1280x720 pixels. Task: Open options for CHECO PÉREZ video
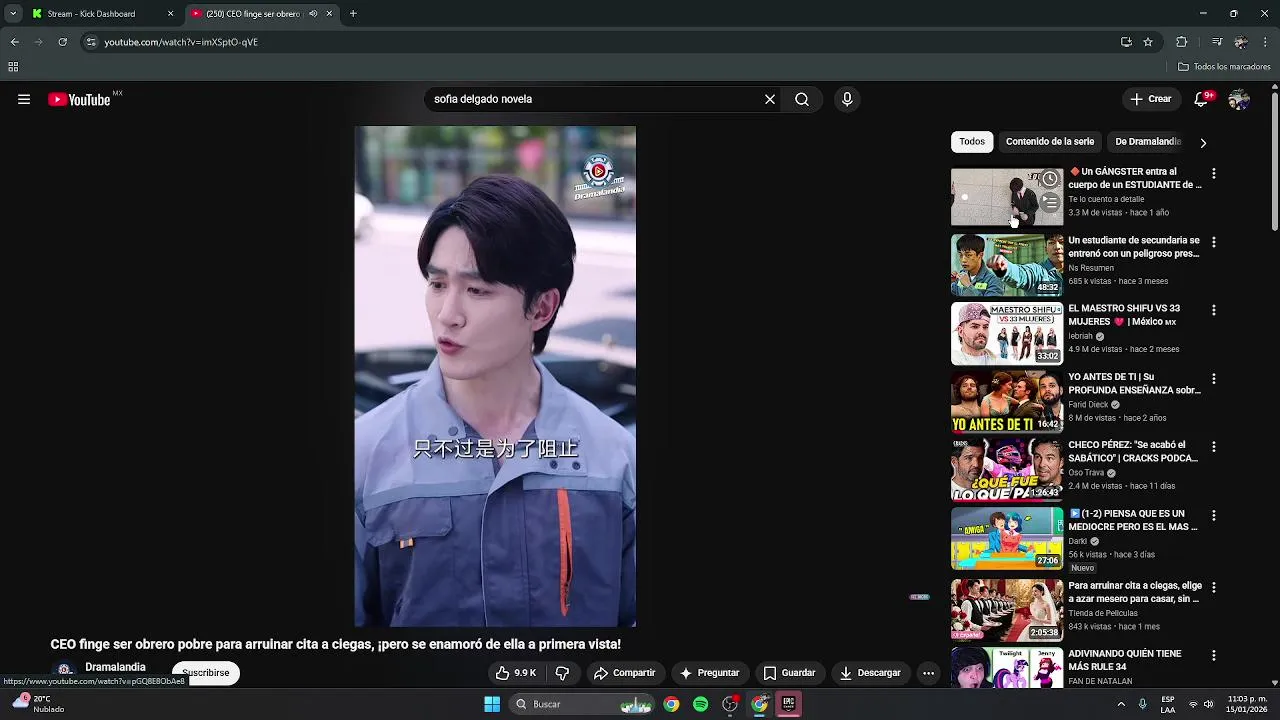click(x=1213, y=447)
